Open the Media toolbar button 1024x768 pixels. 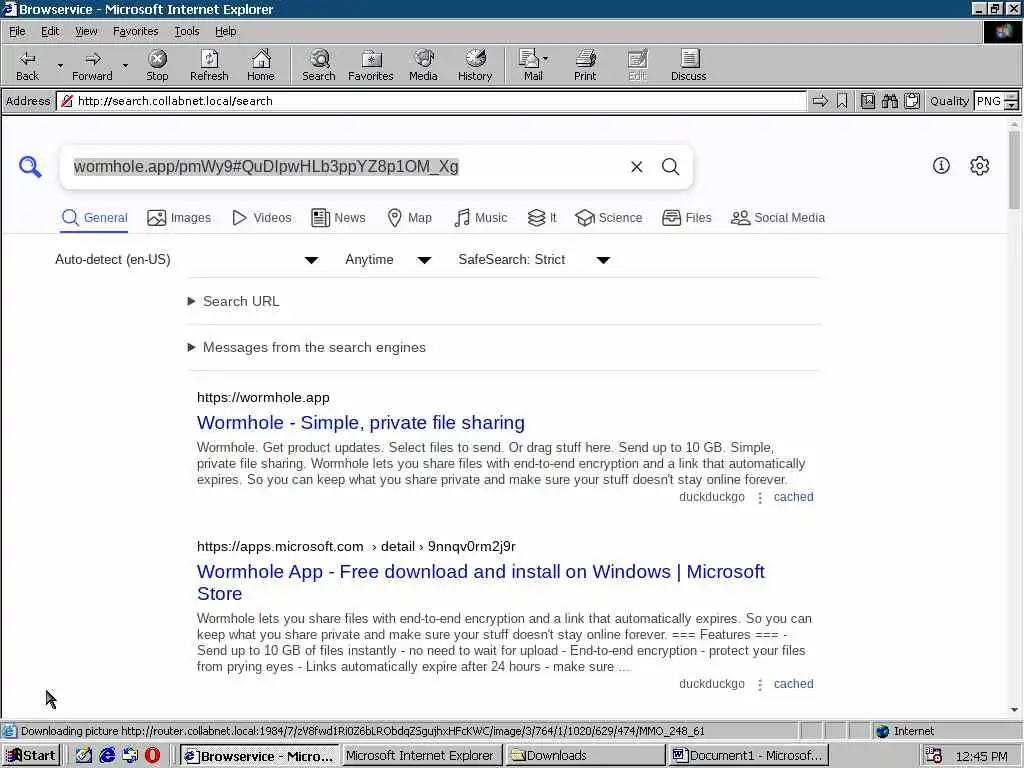tap(423, 65)
